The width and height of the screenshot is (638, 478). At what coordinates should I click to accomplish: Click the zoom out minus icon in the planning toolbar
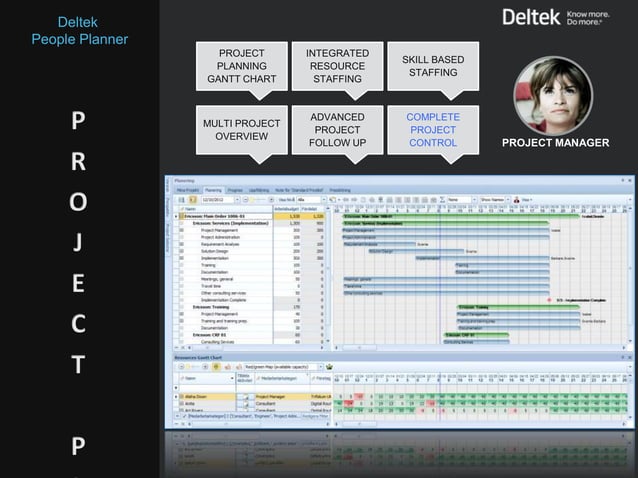click(x=246, y=200)
